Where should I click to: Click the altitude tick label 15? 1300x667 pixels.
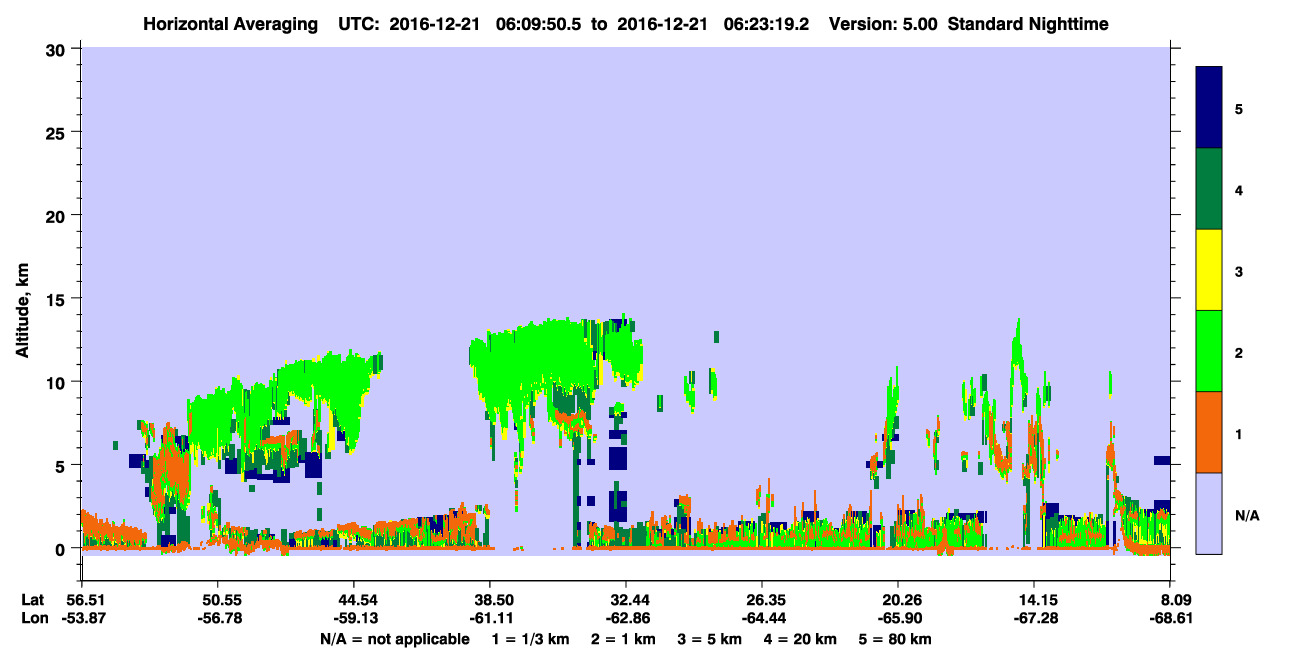tap(58, 299)
